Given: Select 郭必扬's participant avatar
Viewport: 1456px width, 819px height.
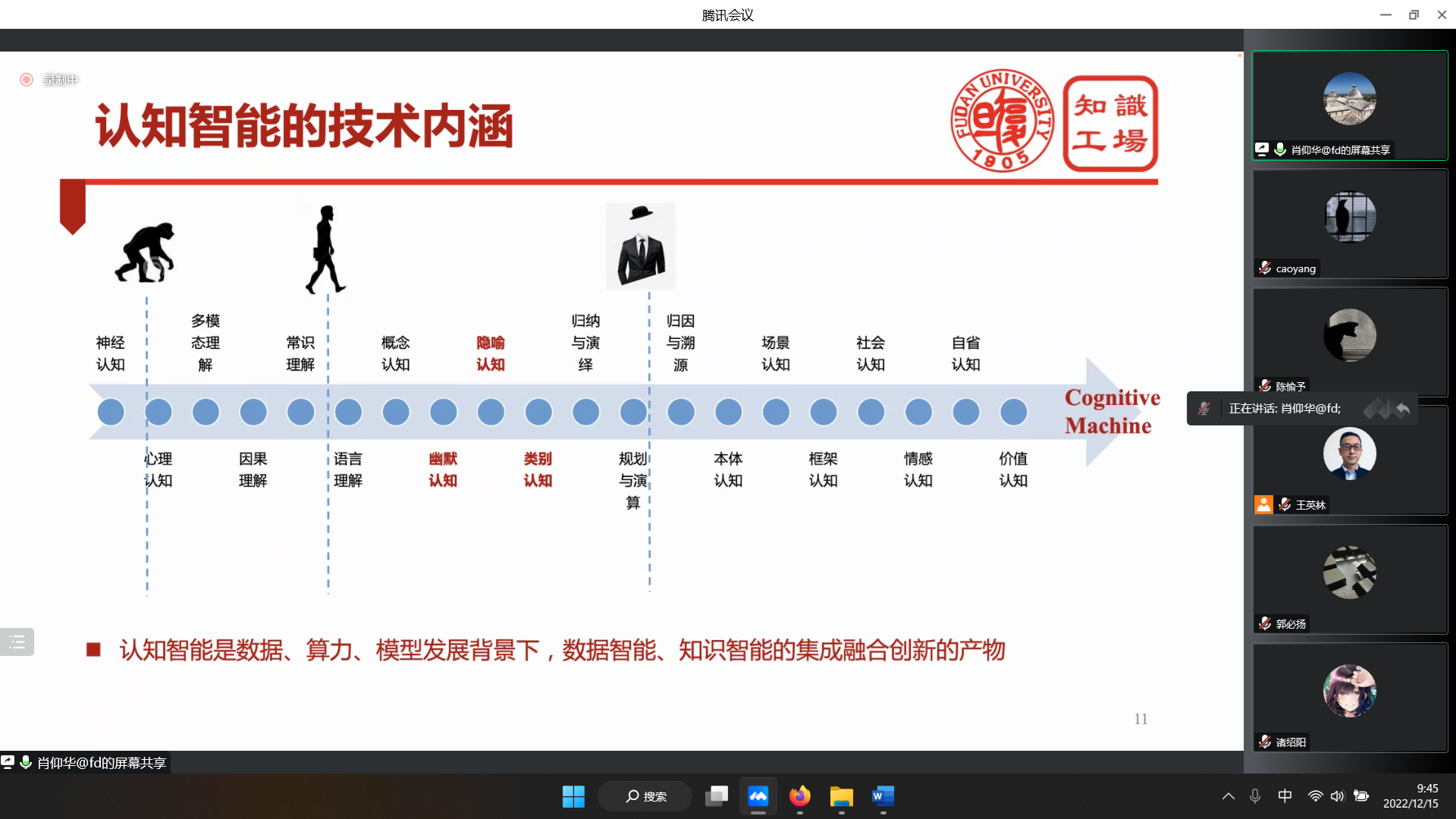Looking at the screenshot, I should point(1350,573).
